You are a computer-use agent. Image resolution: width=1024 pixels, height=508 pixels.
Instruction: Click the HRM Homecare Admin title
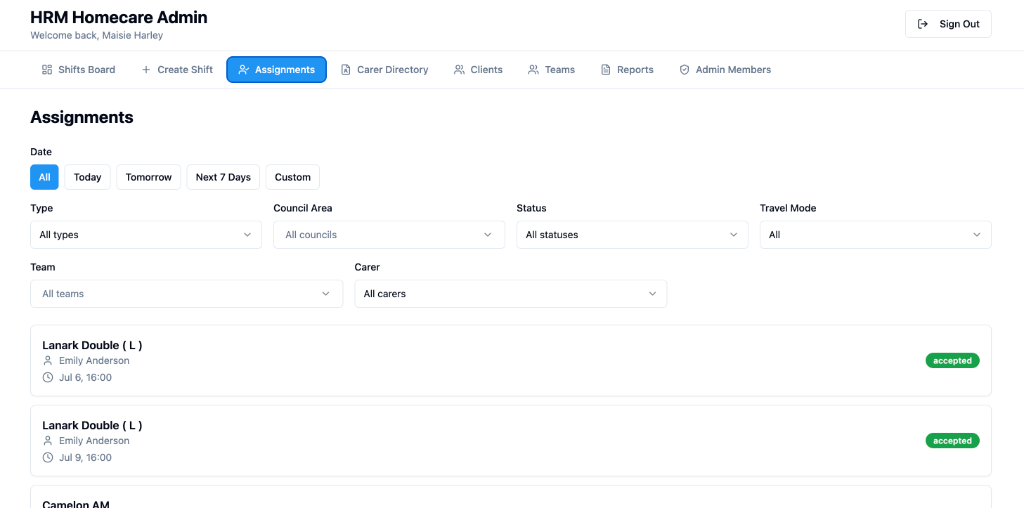coord(119,18)
